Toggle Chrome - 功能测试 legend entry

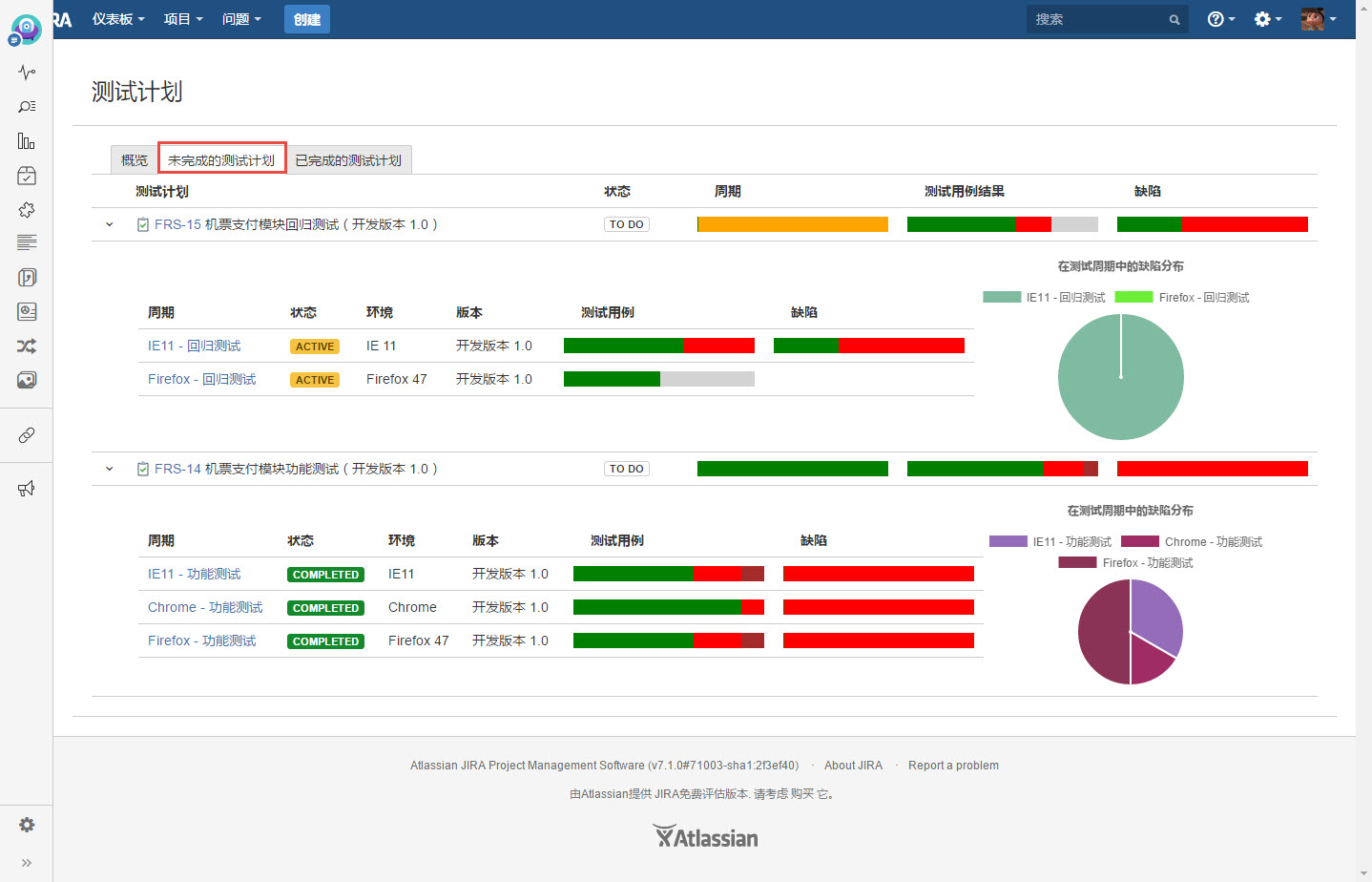pyautogui.click(x=1192, y=542)
